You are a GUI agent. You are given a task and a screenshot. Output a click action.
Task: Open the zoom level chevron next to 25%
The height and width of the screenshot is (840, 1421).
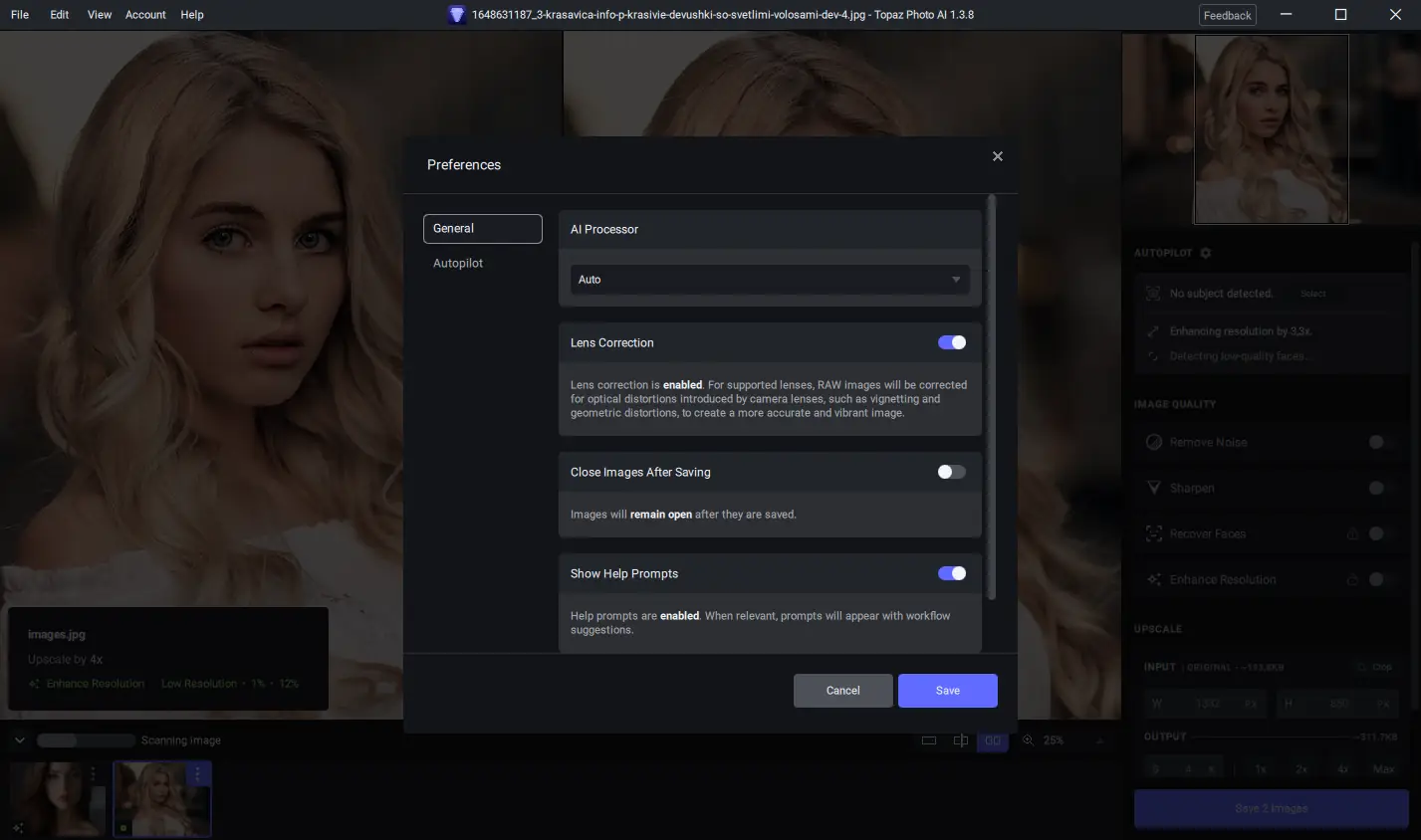tap(1099, 740)
